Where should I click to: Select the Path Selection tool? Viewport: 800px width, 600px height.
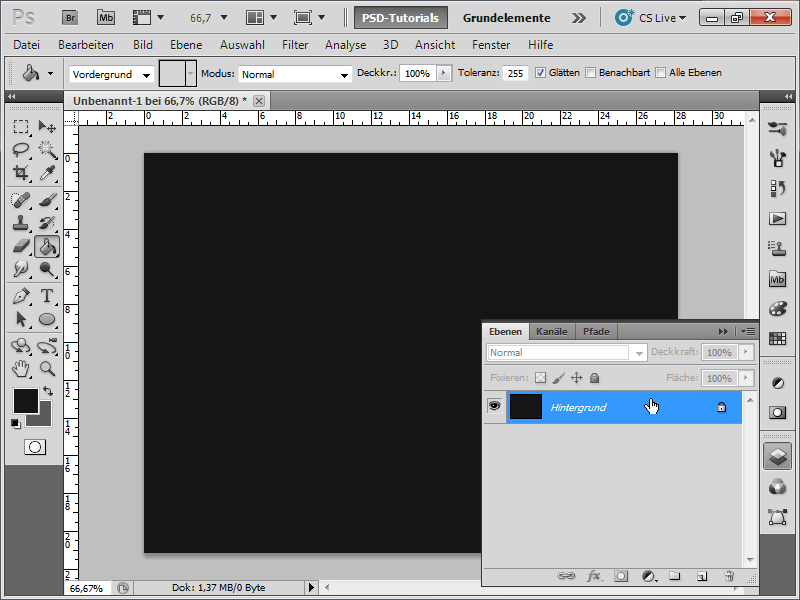[21, 319]
